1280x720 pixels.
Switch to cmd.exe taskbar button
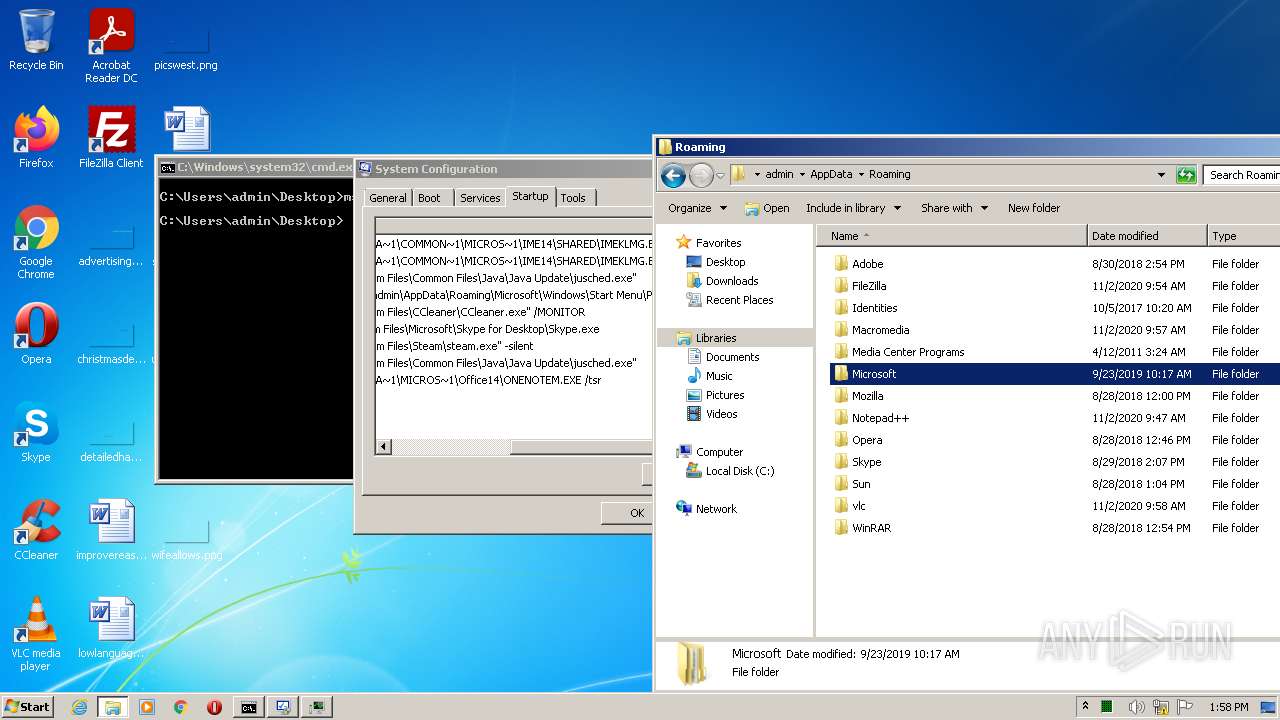click(248, 707)
